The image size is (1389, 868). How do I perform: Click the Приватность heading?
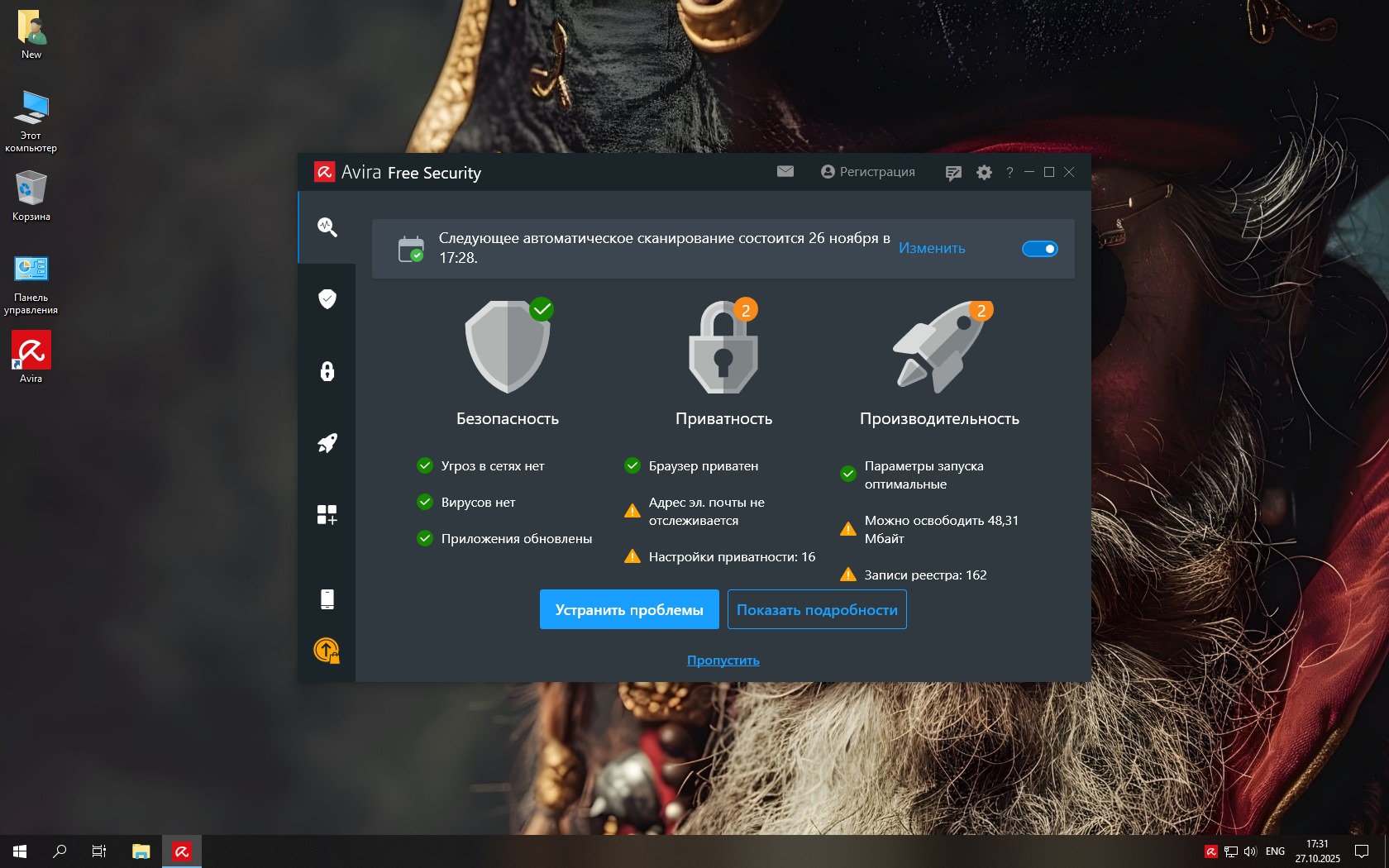pos(723,419)
